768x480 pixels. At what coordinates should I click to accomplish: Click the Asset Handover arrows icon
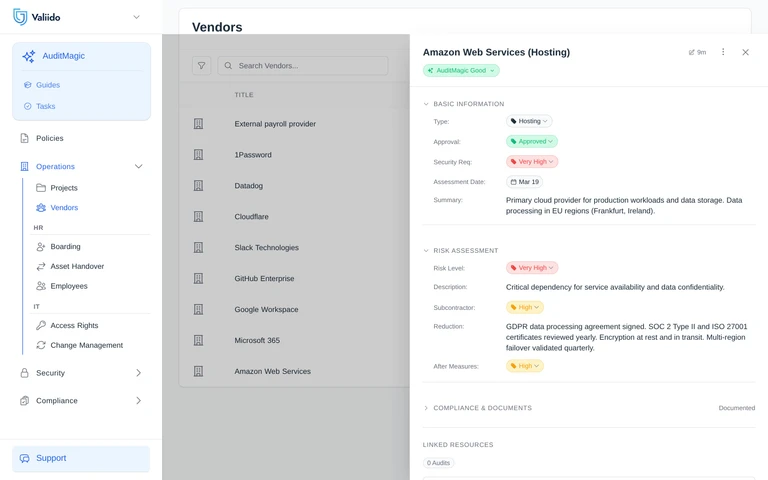coord(41,266)
